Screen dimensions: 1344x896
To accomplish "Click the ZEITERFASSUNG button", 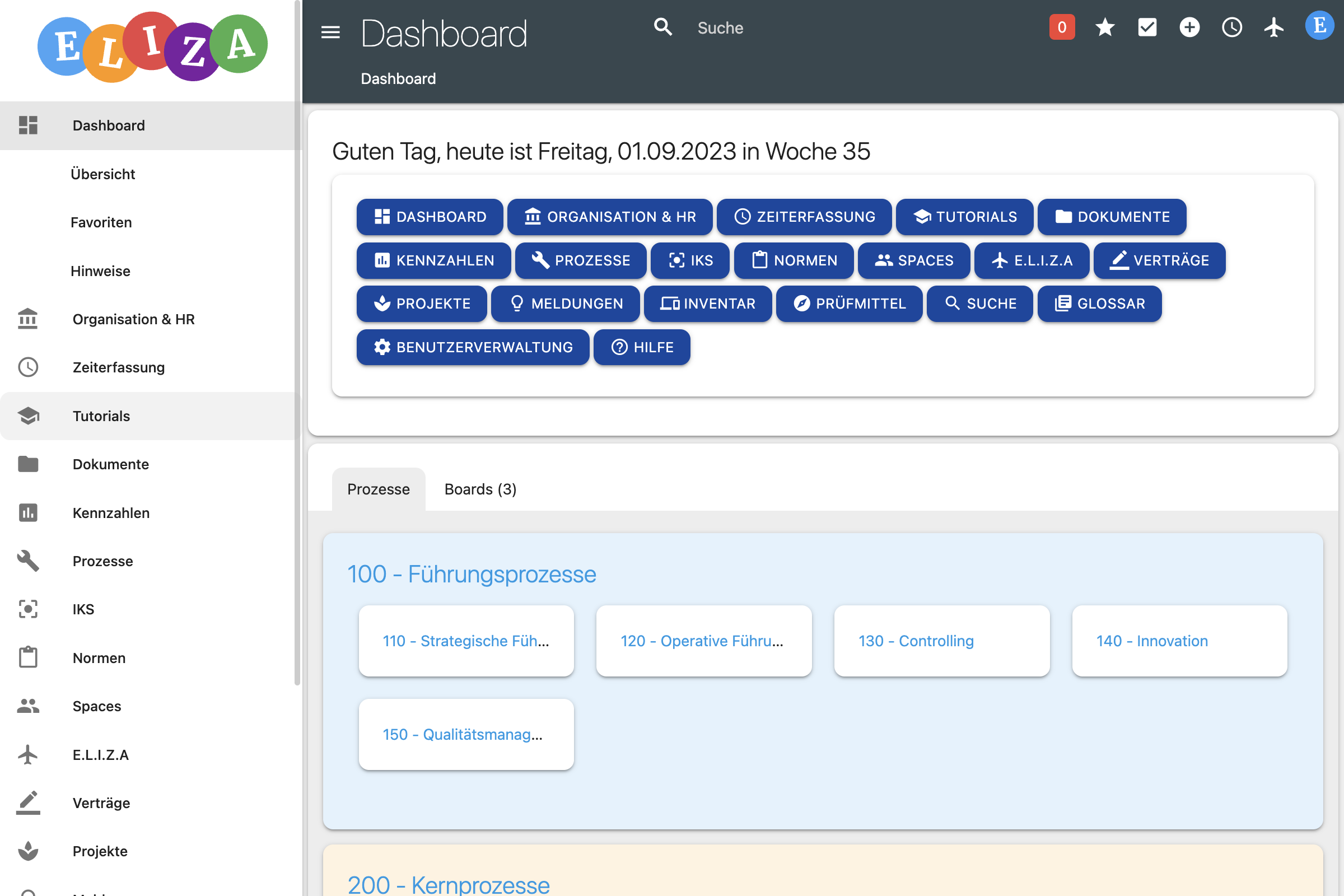I will pos(804,217).
